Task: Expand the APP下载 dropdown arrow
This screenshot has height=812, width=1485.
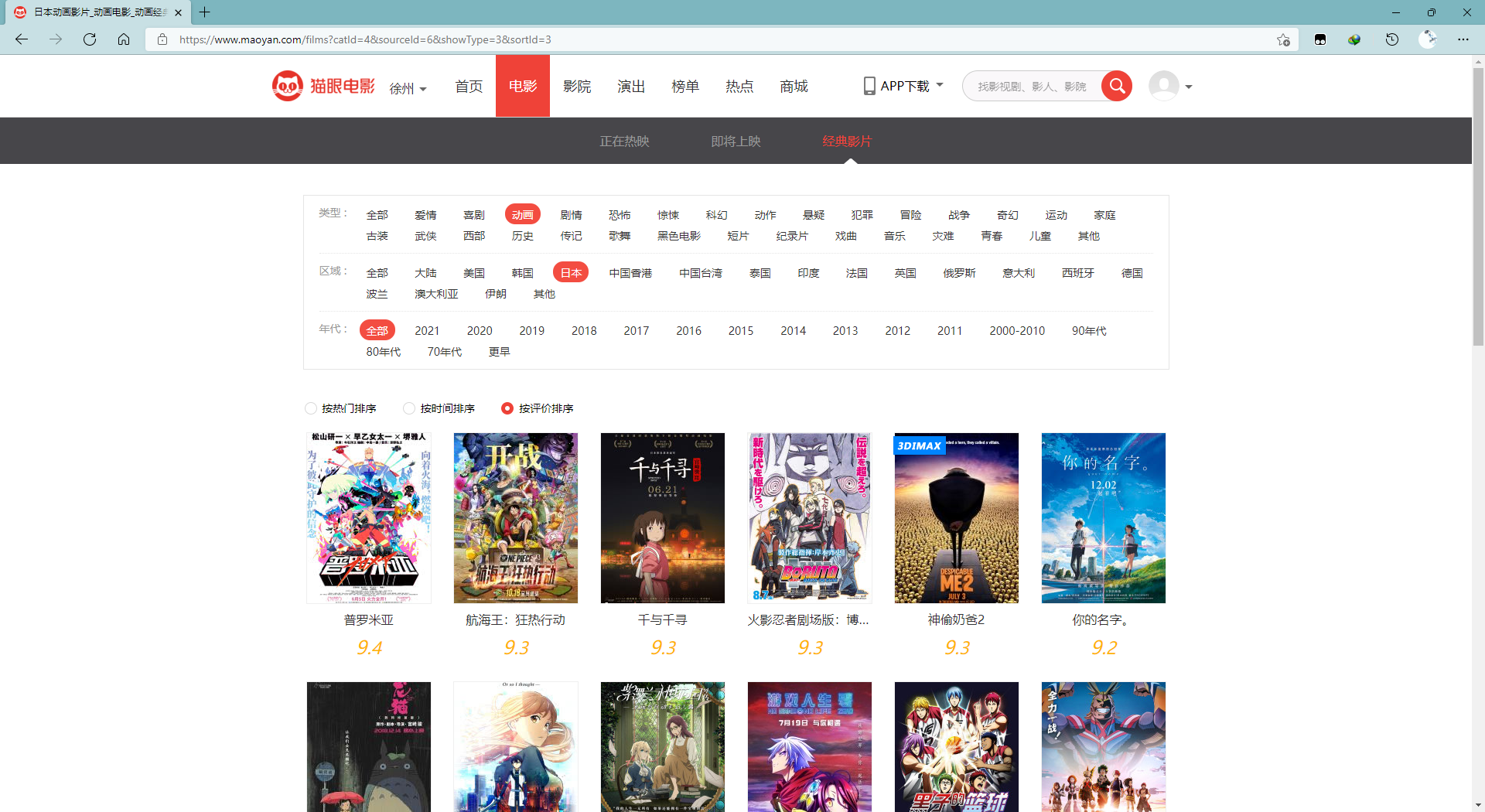Action: click(940, 85)
